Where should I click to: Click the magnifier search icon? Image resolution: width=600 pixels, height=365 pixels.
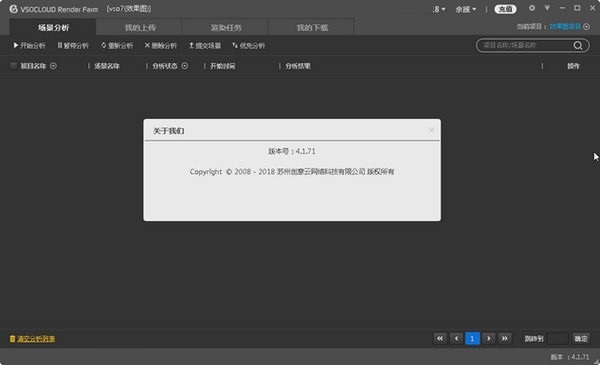pos(578,46)
